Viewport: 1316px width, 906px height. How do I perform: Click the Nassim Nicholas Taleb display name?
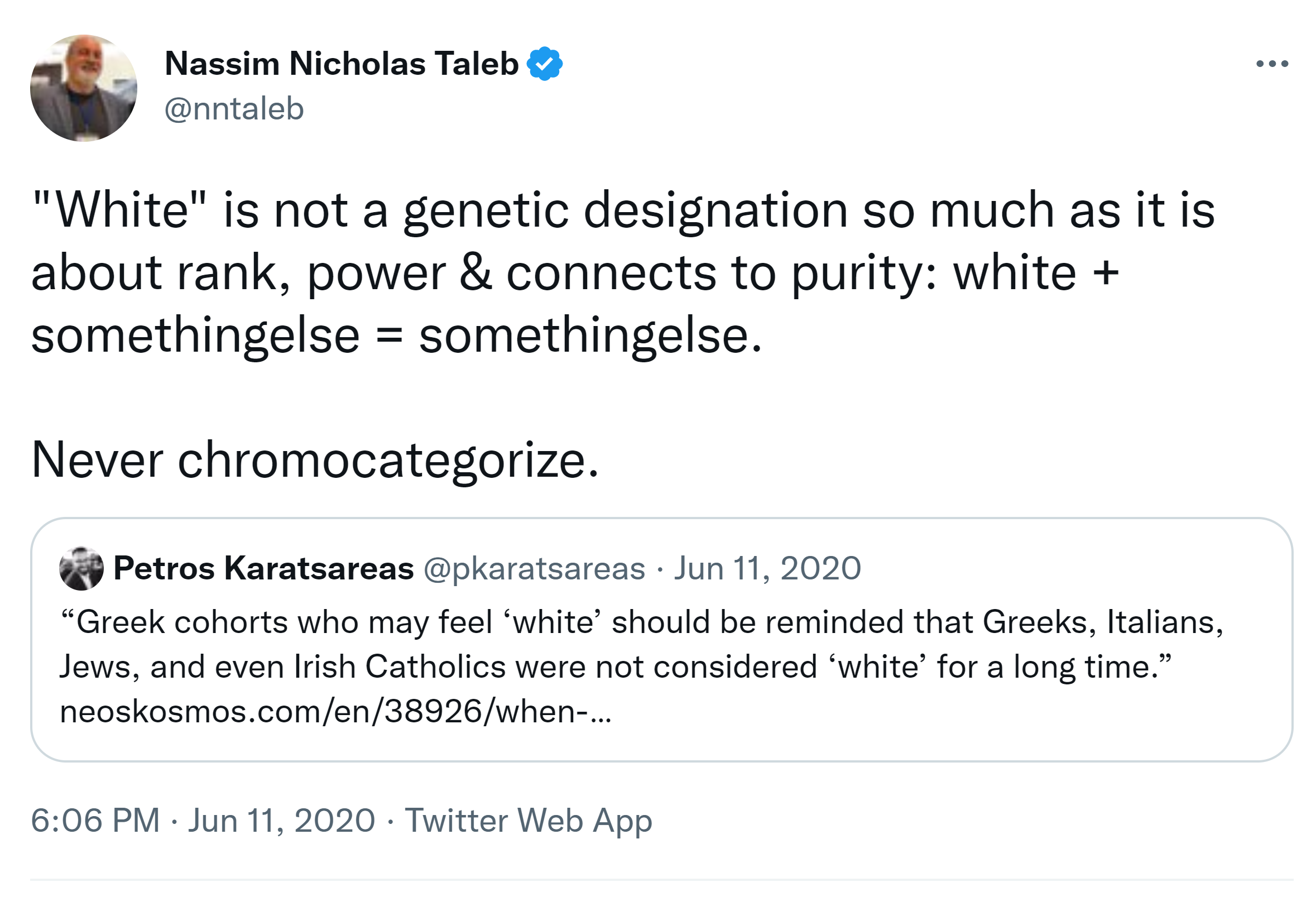(342, 64)
